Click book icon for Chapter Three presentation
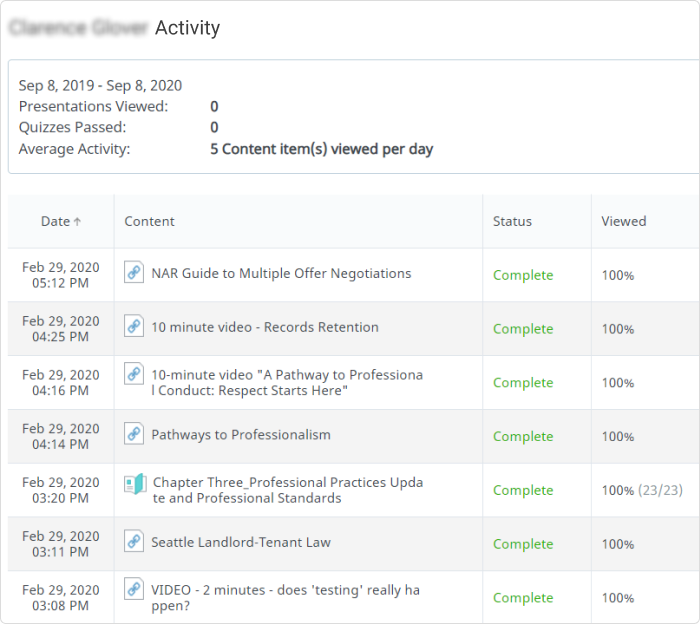 (135, 484)
